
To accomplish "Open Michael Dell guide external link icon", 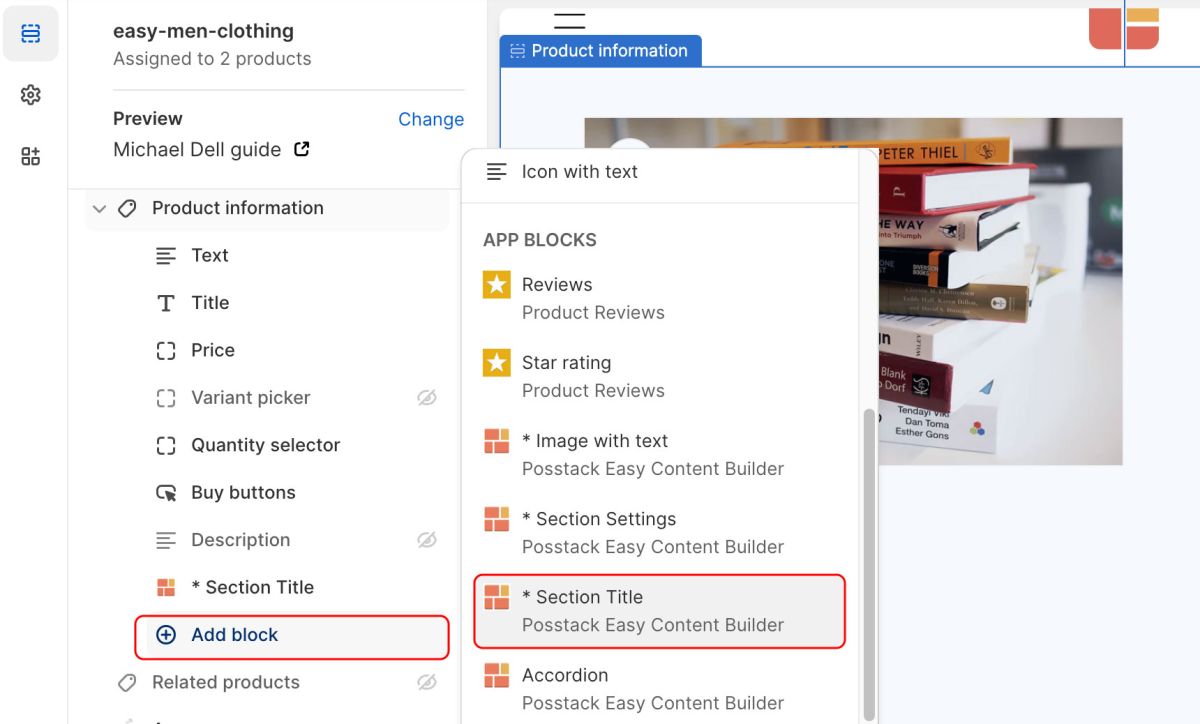I will [301, 149].
